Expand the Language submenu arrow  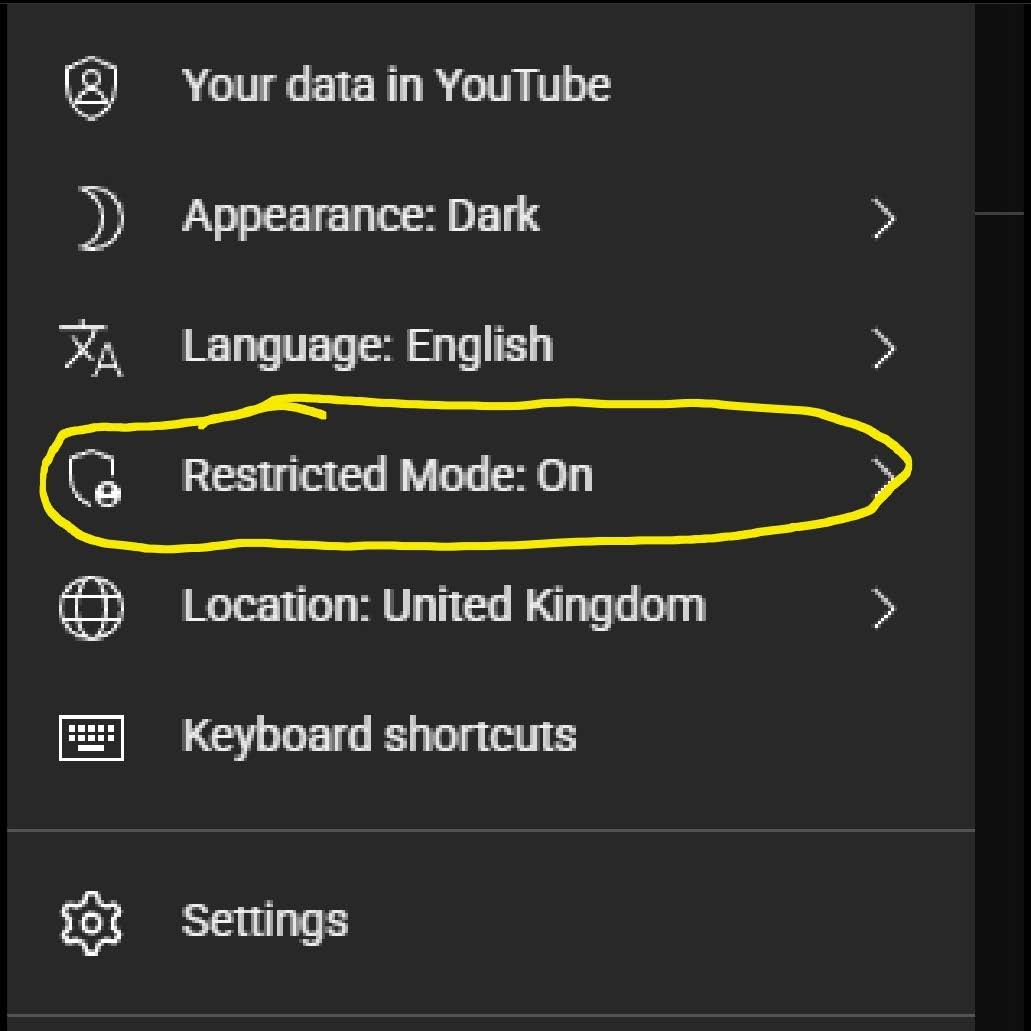point(883,349)
